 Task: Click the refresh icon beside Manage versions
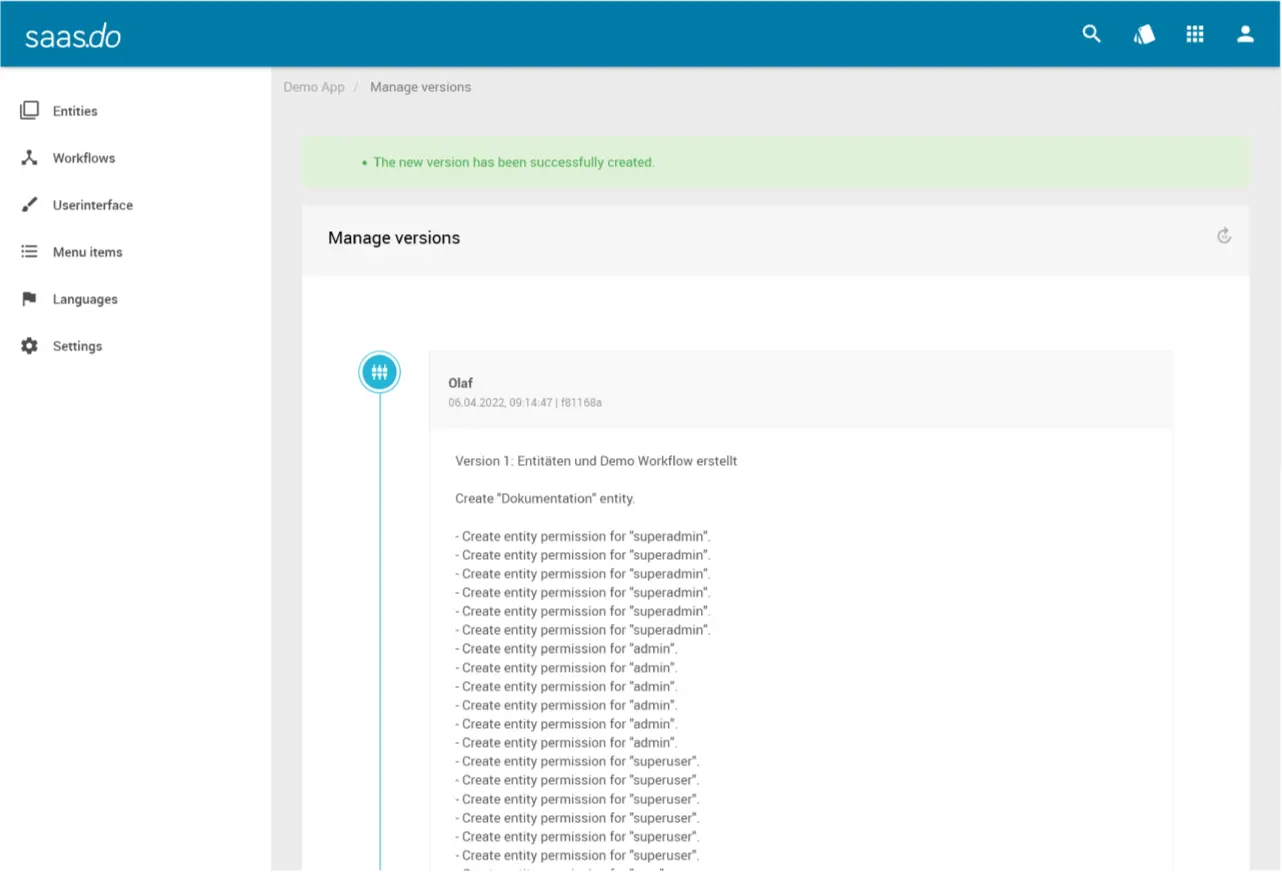[1223, 236]
